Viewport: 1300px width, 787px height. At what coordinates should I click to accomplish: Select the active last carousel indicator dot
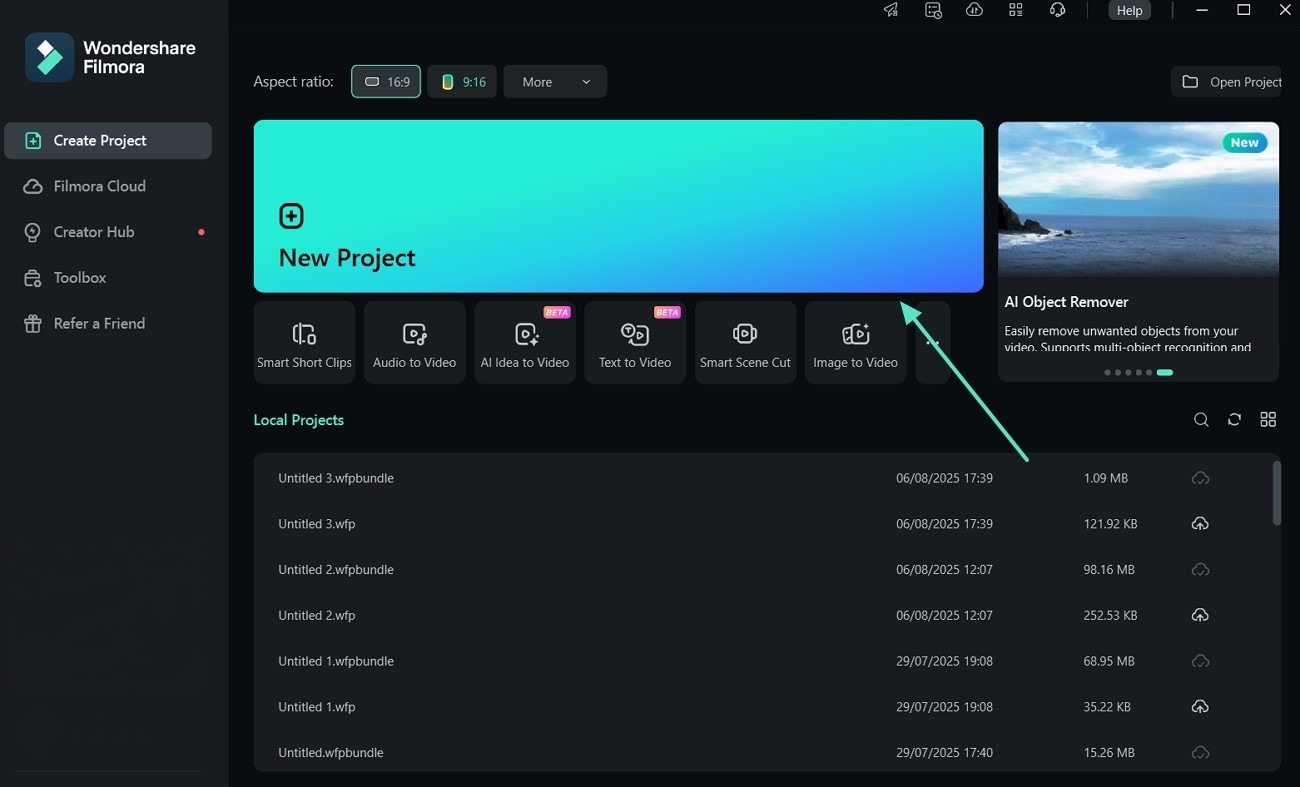pos(1164,372)
